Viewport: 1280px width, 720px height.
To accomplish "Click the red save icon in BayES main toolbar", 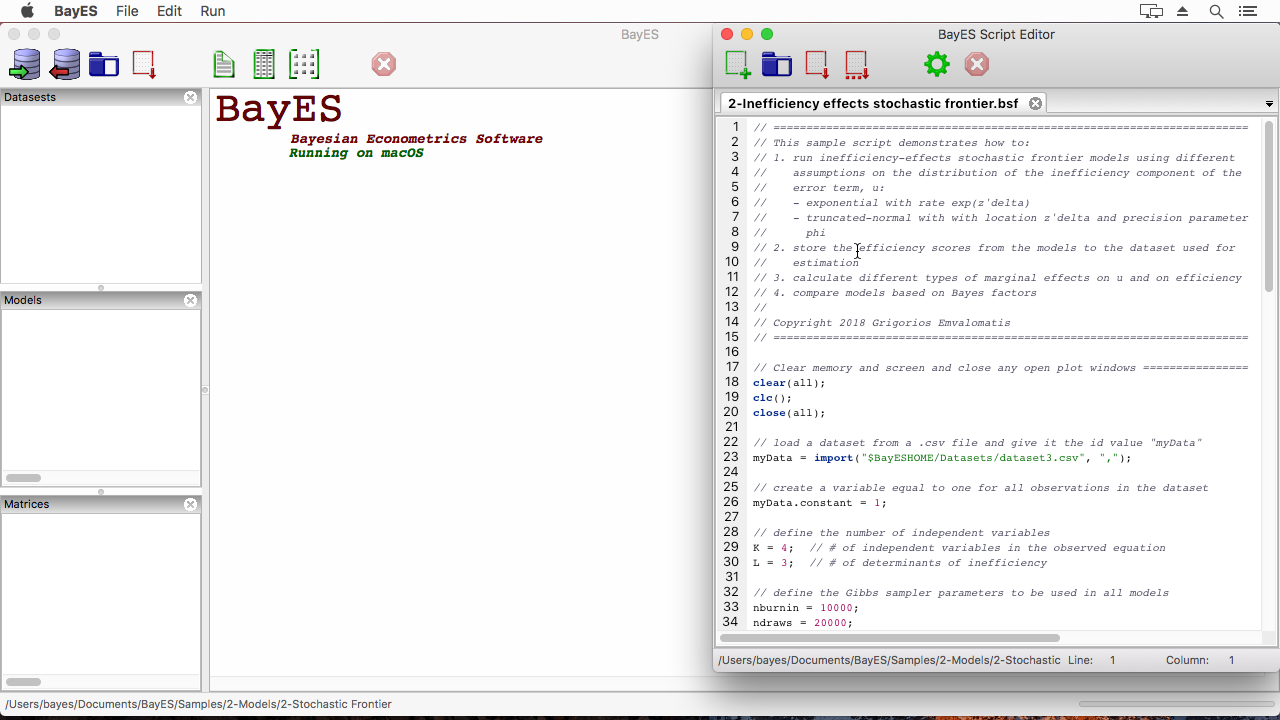I will click(x=144, y=64).
